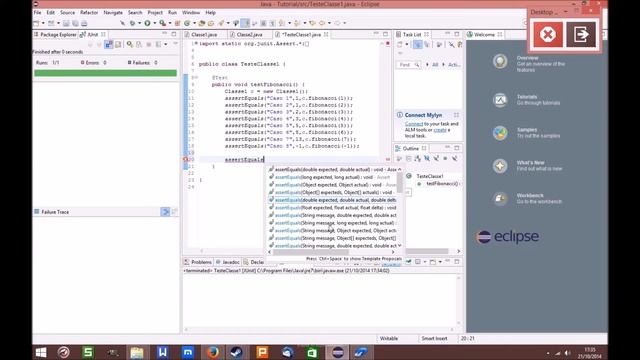Switch to the Package Explorer tab
The height and width of the screenshot is (360, 640).
point(55,35)
